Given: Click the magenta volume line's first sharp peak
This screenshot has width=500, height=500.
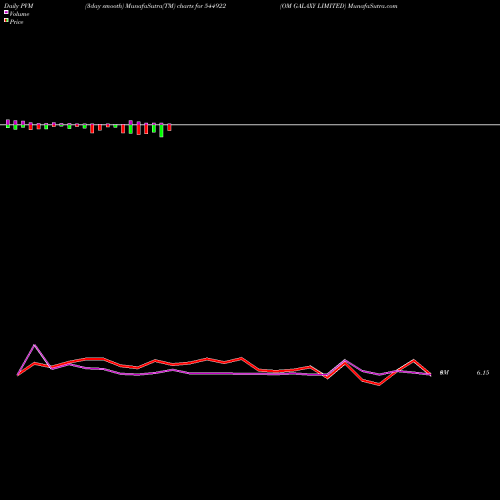Looking at the screenshot, I should (34, 345).
